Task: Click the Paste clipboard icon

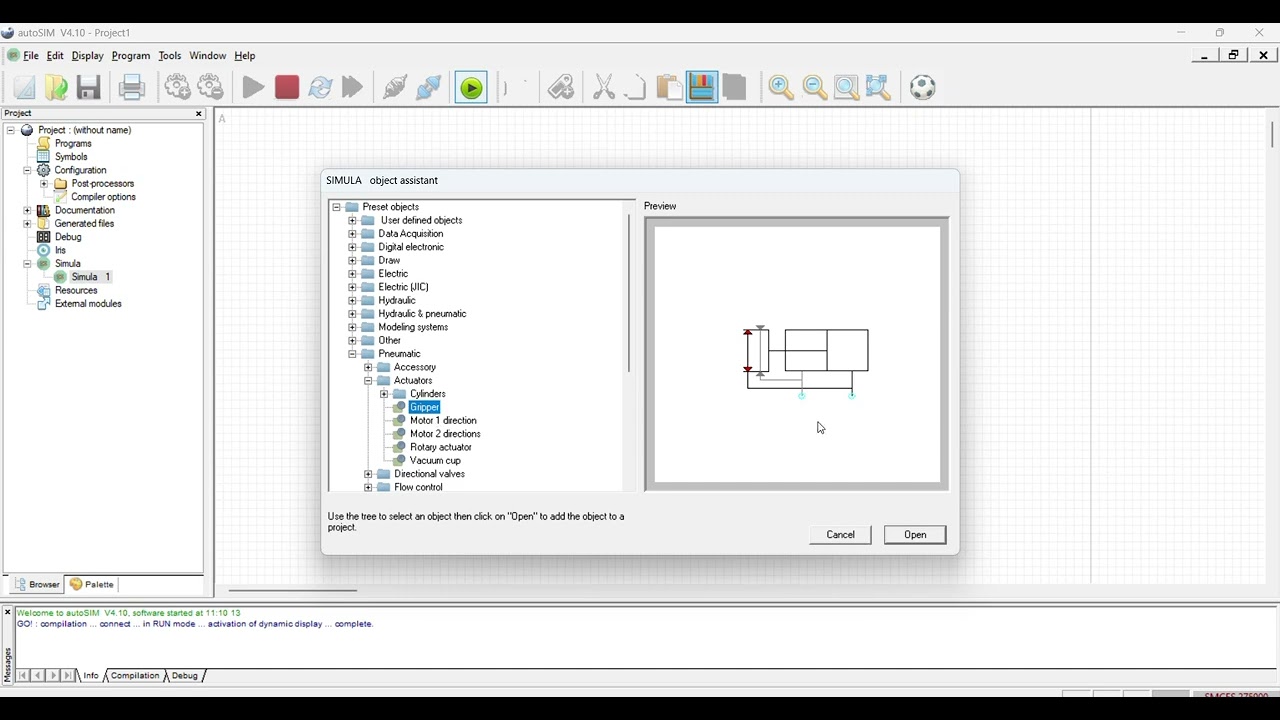Action: (x=669, y=88)
